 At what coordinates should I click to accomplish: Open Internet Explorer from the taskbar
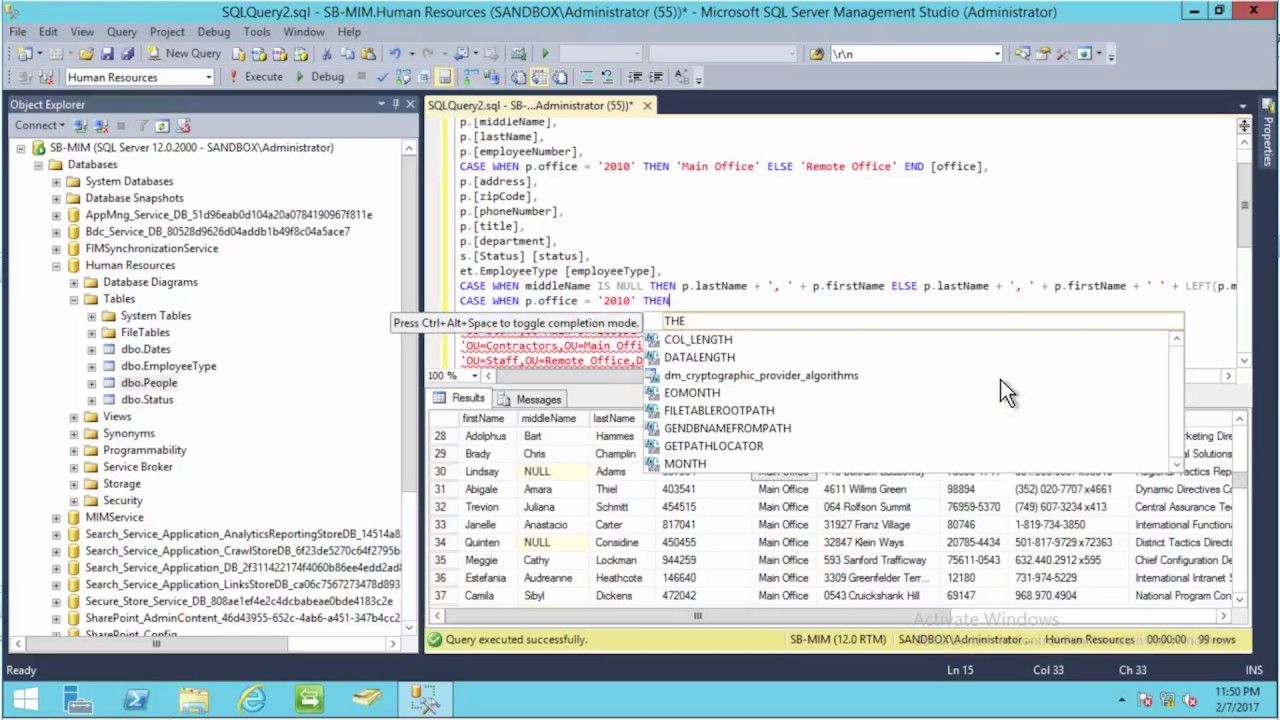click(252, 700)
